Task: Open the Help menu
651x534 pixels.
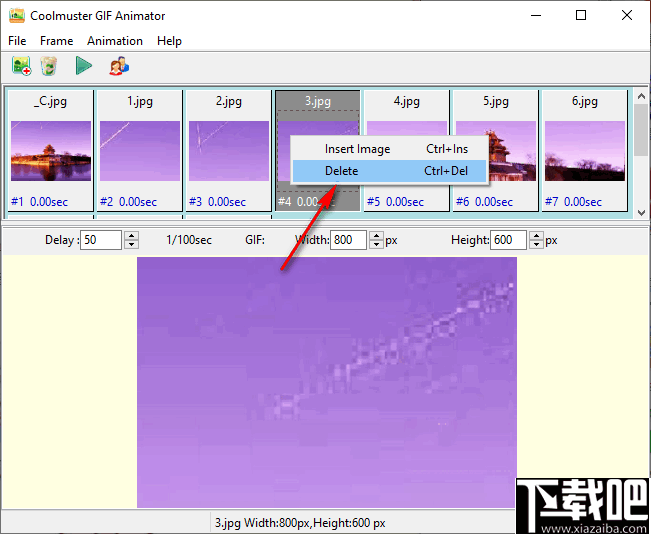Action: [169, 41]
